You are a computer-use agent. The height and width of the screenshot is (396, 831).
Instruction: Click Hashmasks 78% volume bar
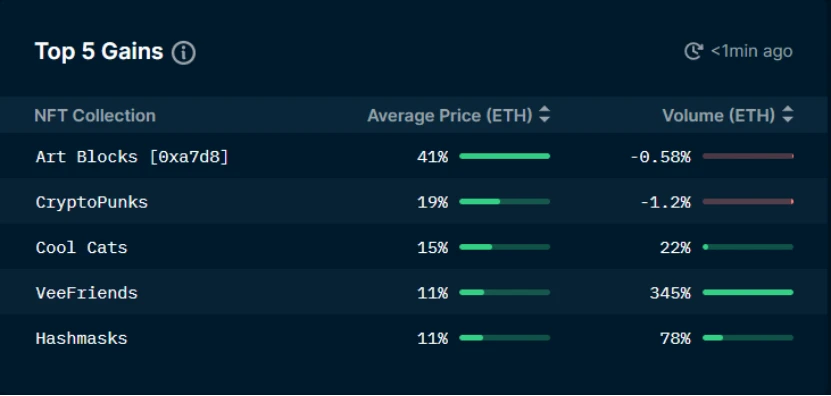click(x=748, y=338)
